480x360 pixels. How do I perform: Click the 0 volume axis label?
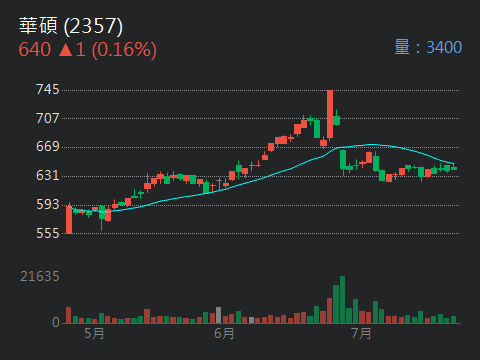[x=56, y=322]
